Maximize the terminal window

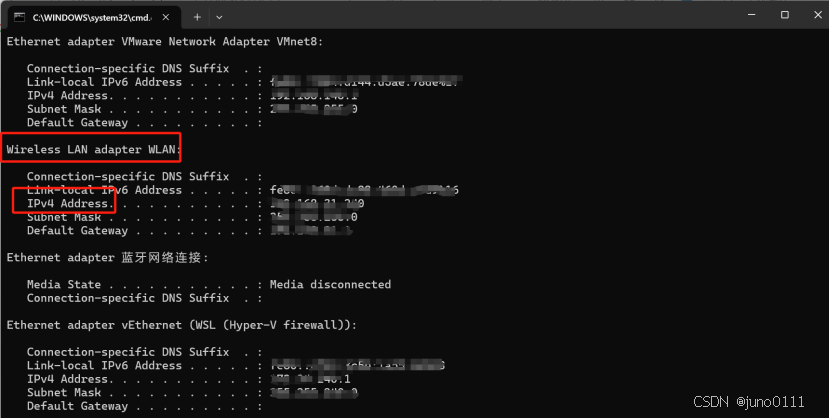point(785,15)
